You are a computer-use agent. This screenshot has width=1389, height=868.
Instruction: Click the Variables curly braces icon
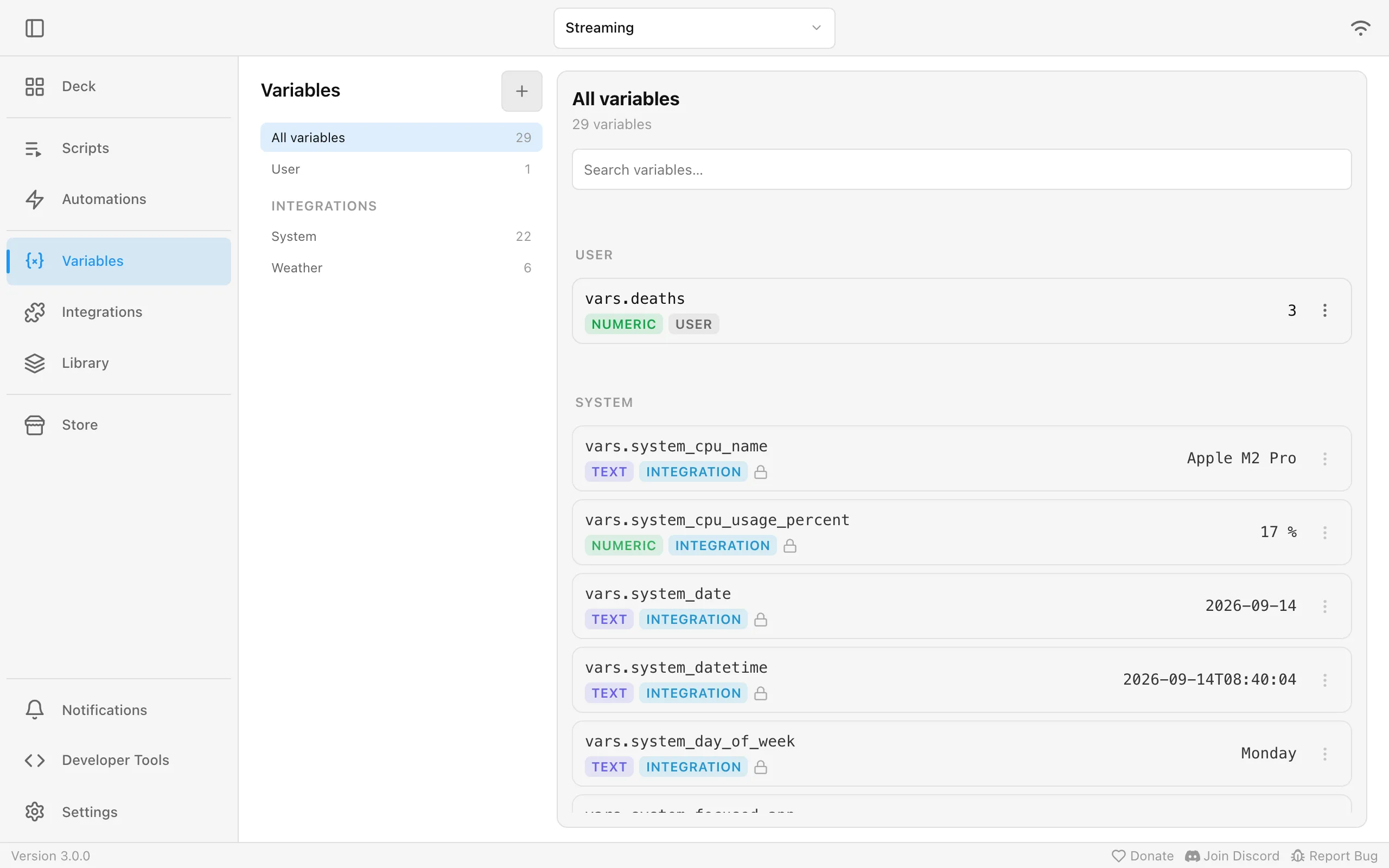click(34, 261)
